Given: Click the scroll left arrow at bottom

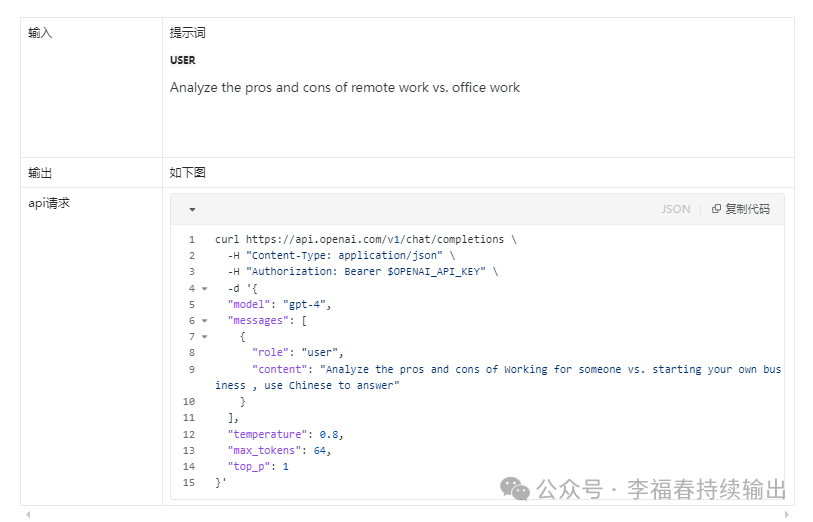Looking at the screenshot, I should click(x=28, y=514).
